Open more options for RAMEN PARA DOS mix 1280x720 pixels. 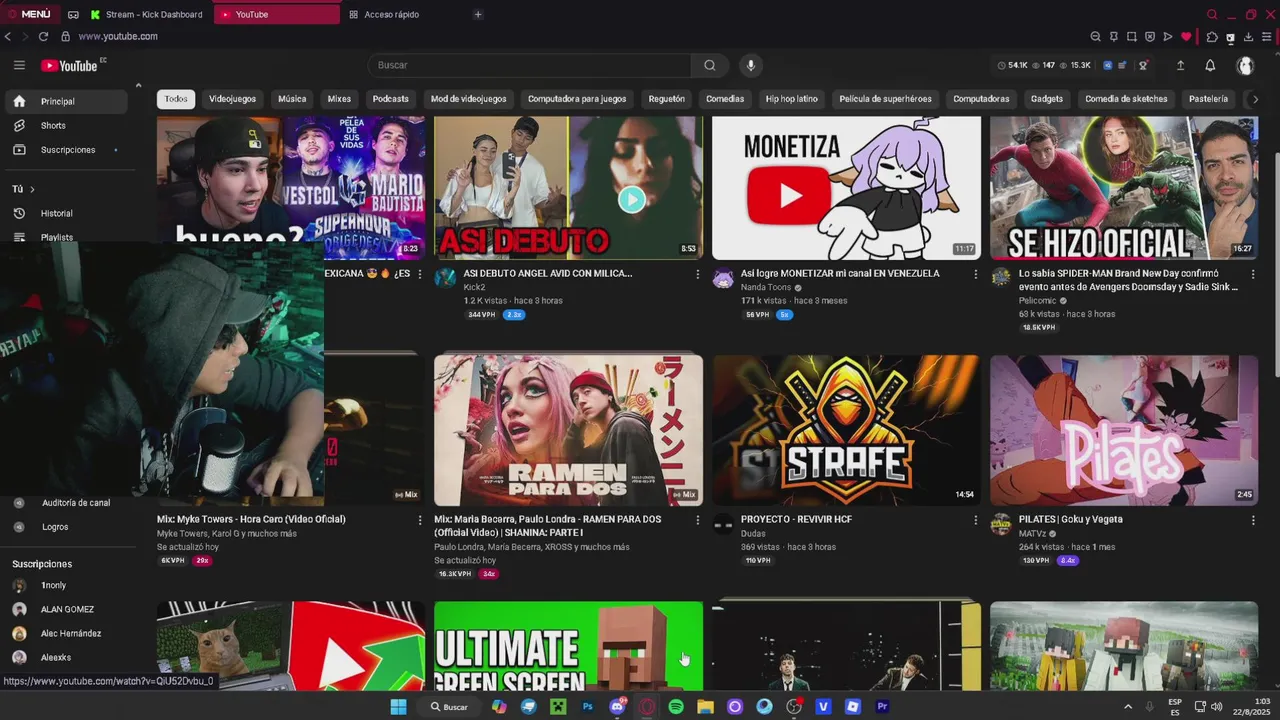698,520
